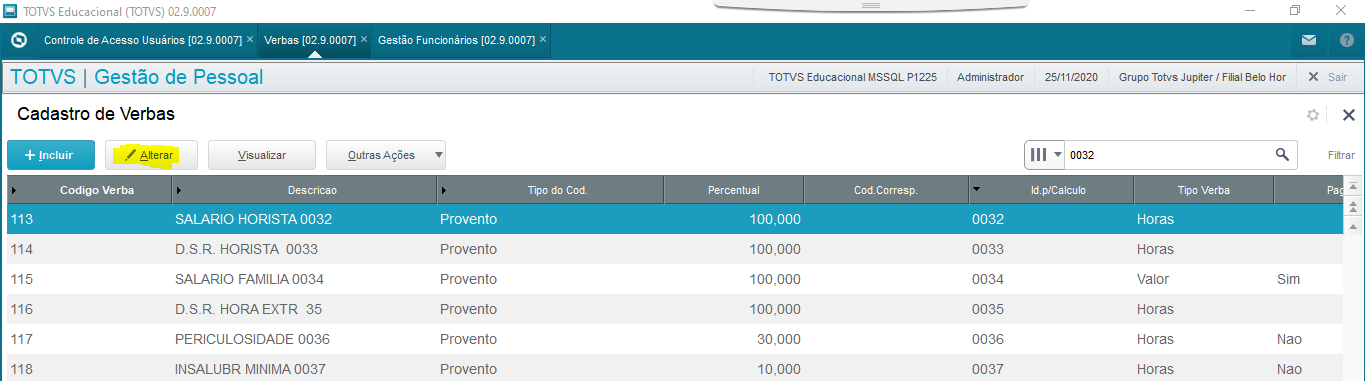Close the Verbas tab
Screen dimensions: 1365x381
pos(364,40)
